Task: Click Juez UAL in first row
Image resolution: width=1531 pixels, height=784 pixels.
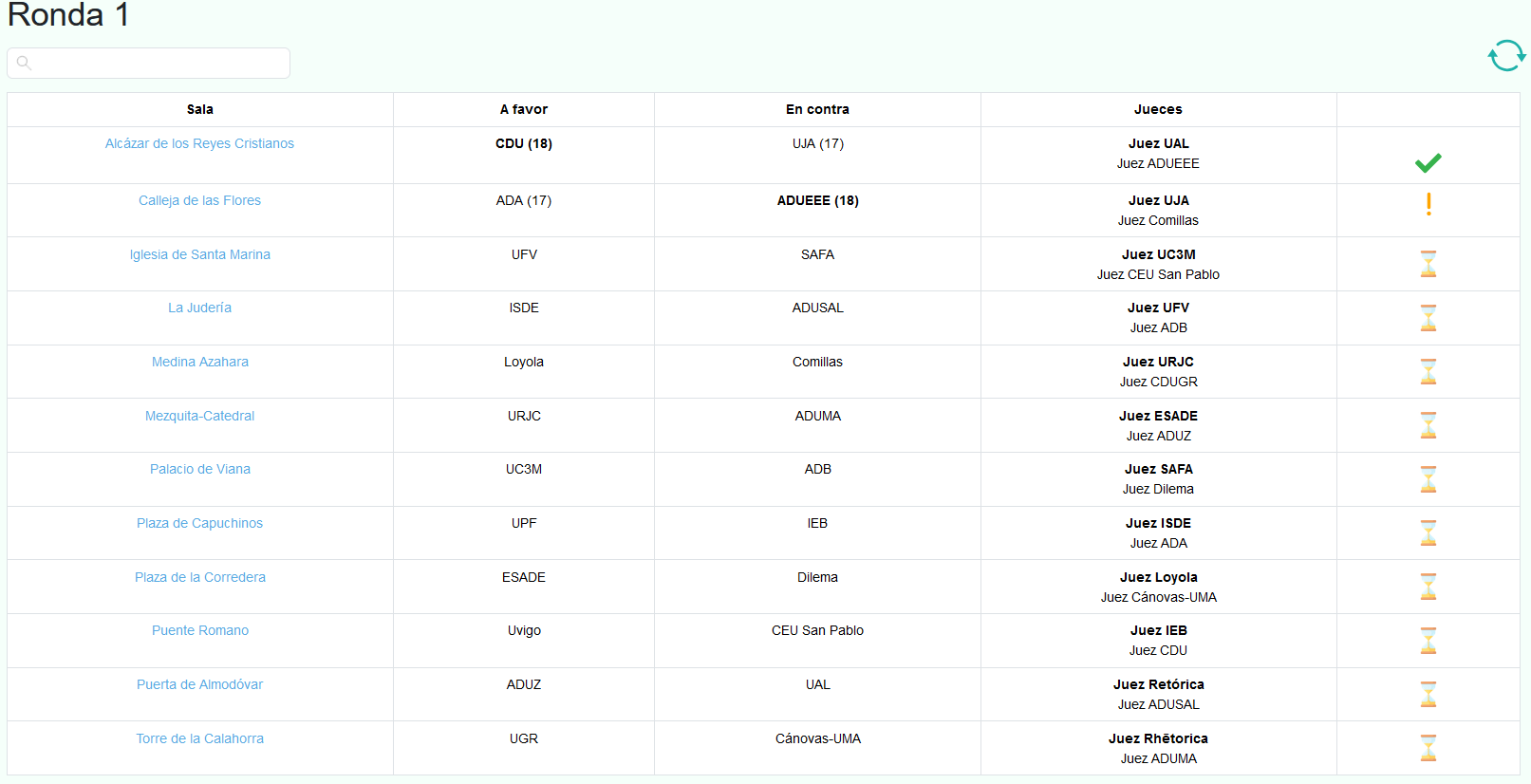Action: click(x=1158, y=143)
